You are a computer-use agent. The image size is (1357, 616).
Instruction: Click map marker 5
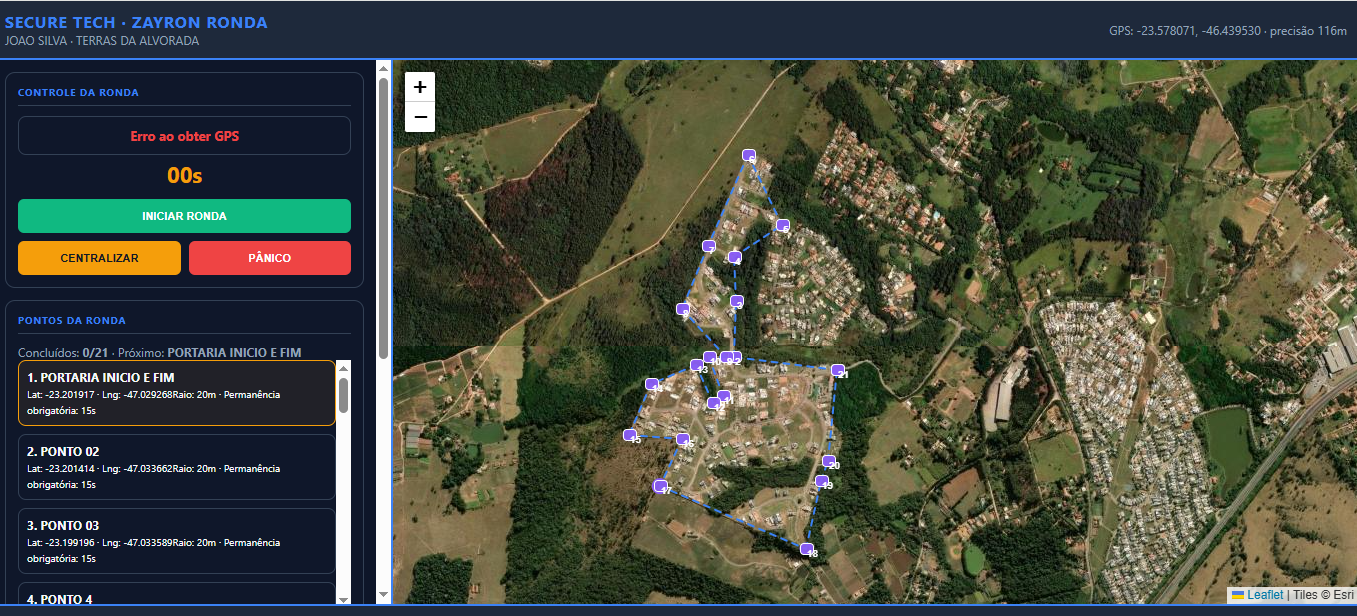[783, 226]
